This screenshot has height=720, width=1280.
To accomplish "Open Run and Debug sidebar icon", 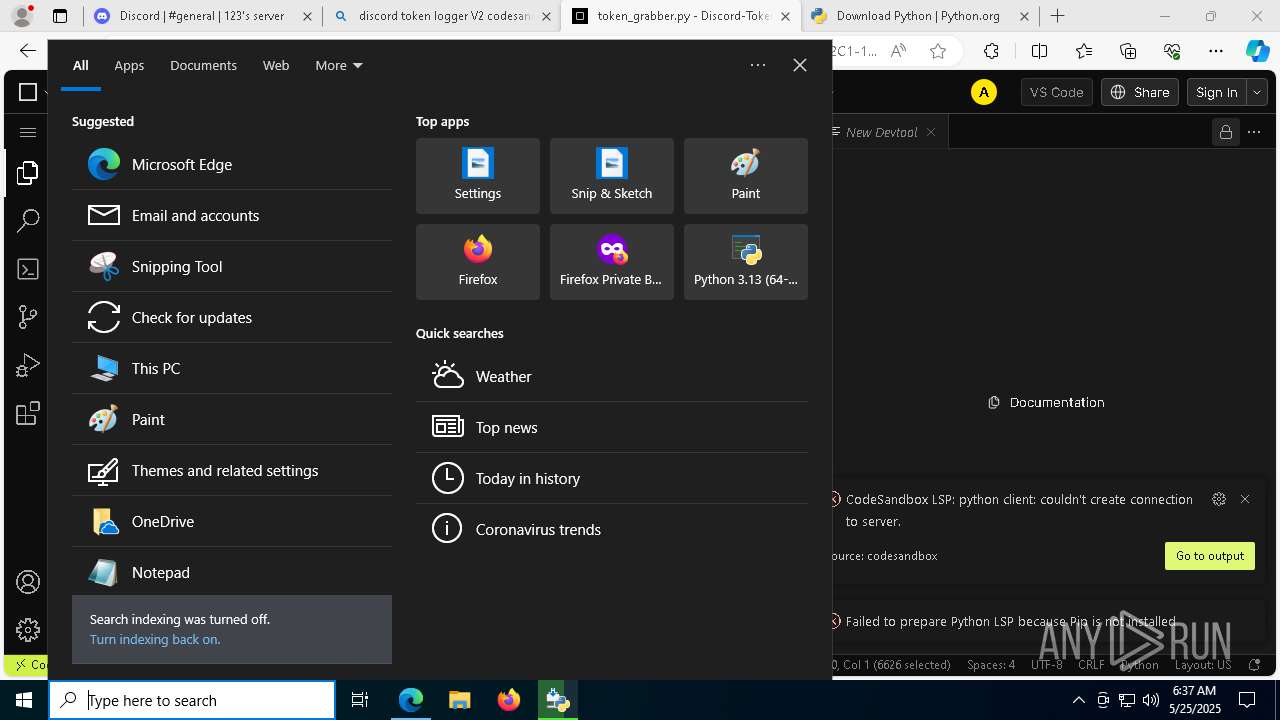I will pos(28,365).
